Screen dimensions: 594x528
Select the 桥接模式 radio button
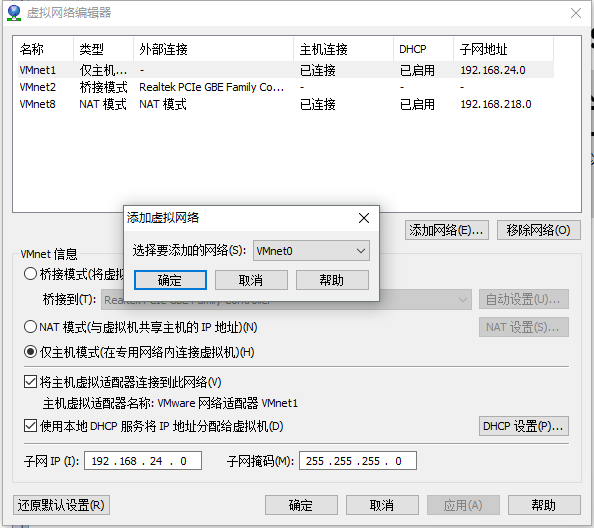click(30, 274)
